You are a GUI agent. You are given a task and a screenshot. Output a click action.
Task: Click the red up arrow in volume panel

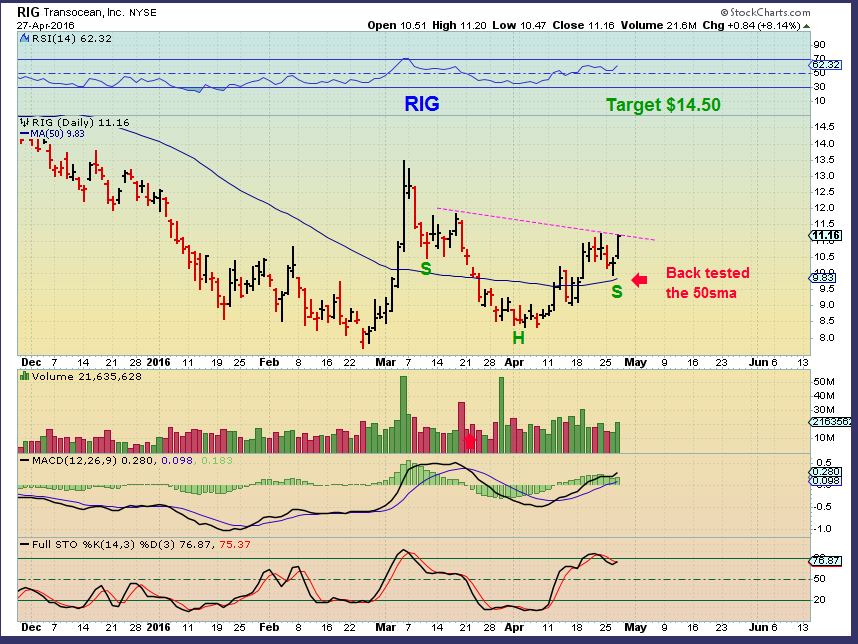coord(470,442)
